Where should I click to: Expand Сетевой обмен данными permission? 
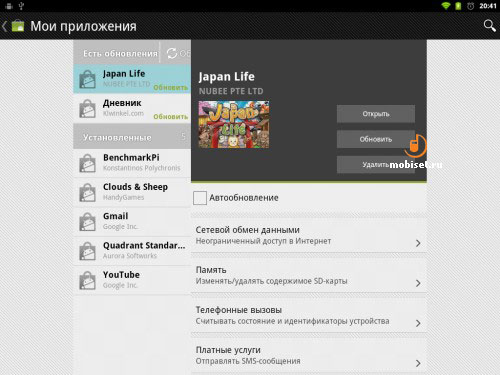pos(309,235)
